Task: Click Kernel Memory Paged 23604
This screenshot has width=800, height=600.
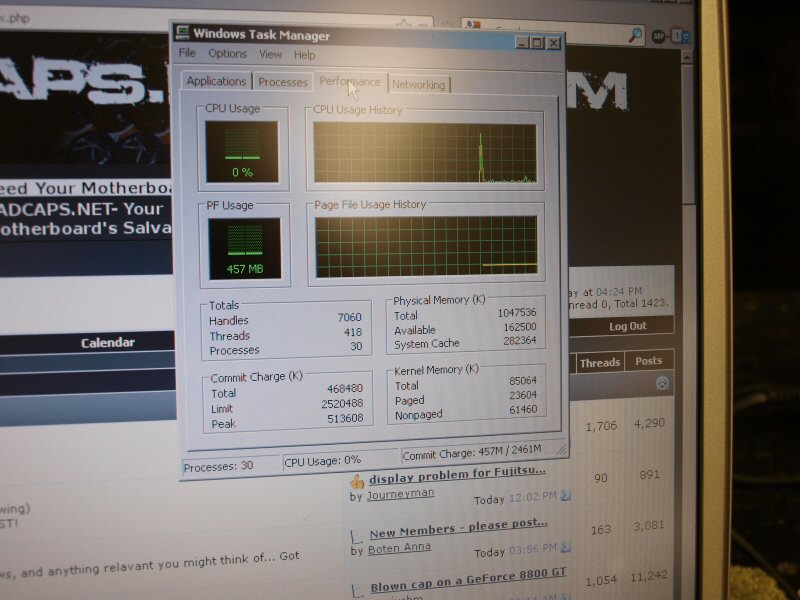Action: point(523,395)
